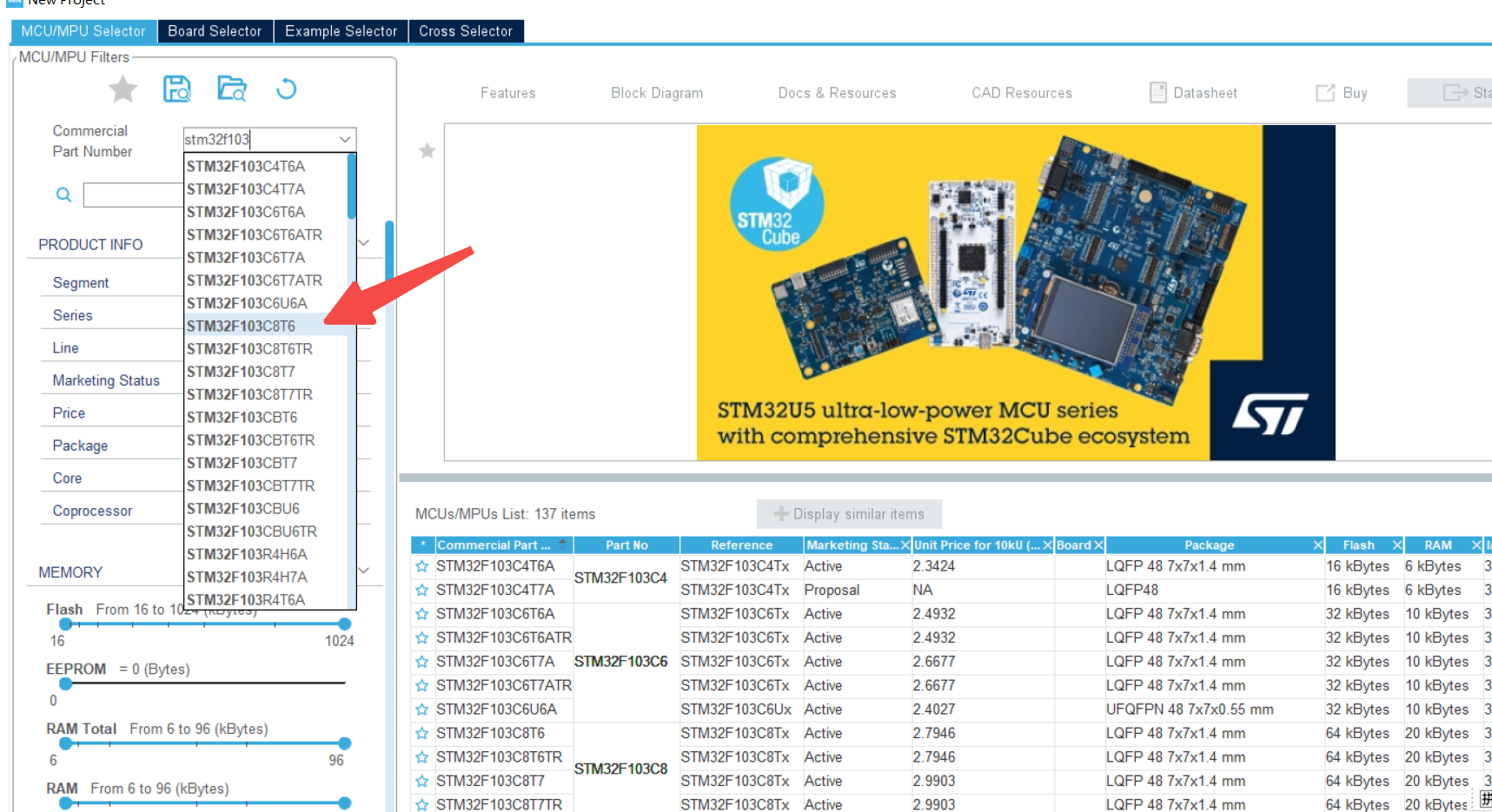Select STM32F103C8T6 in the dropdown list

266,327
